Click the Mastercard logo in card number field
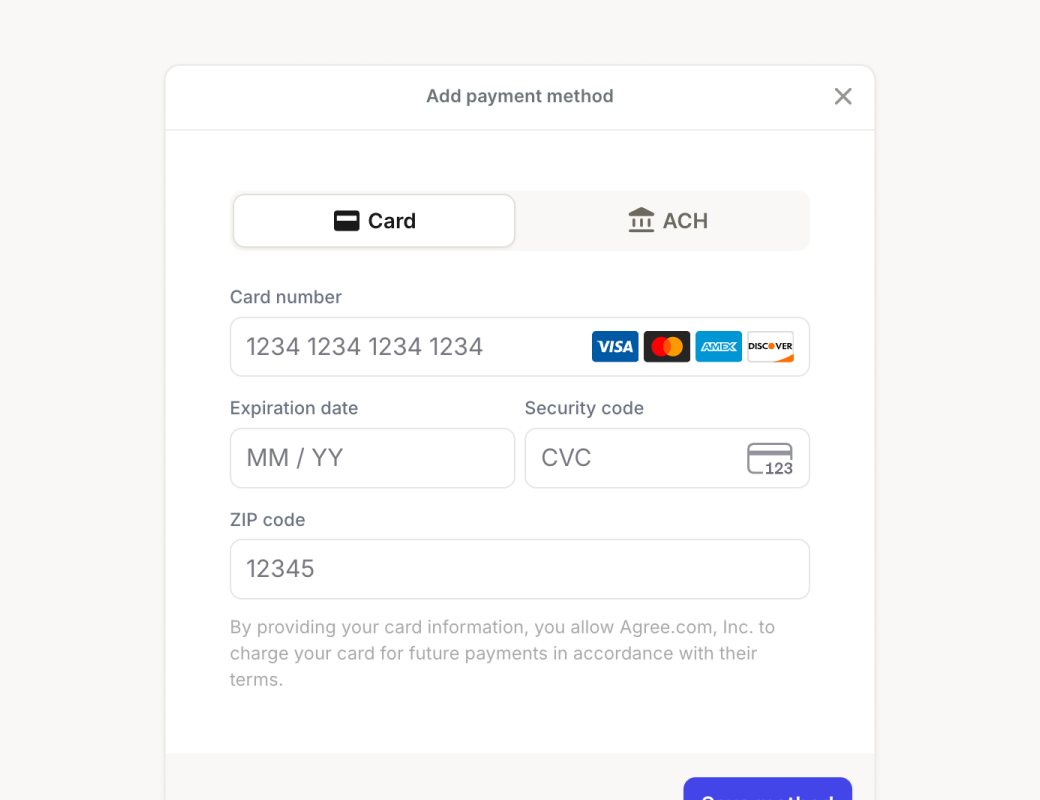 (x=667, y=347)
